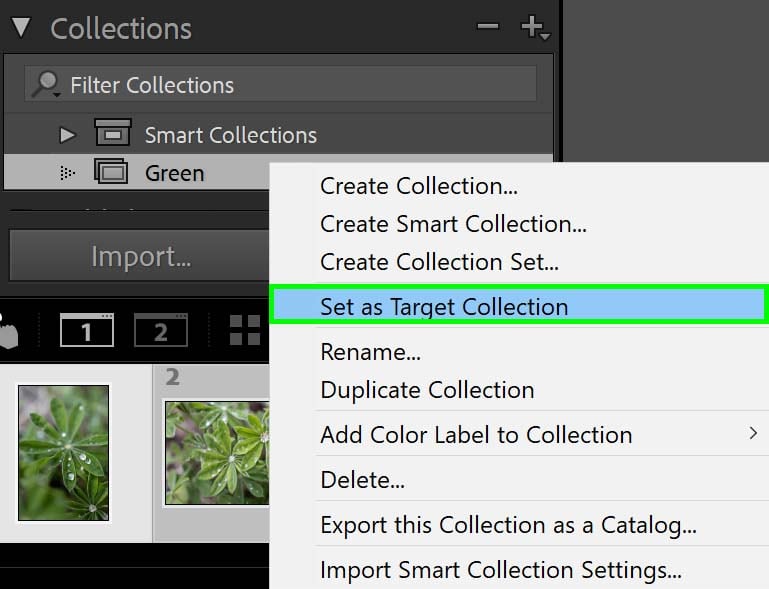Open the plus menu for new collection
Screen dimensions: 769x589
[535, 27]
